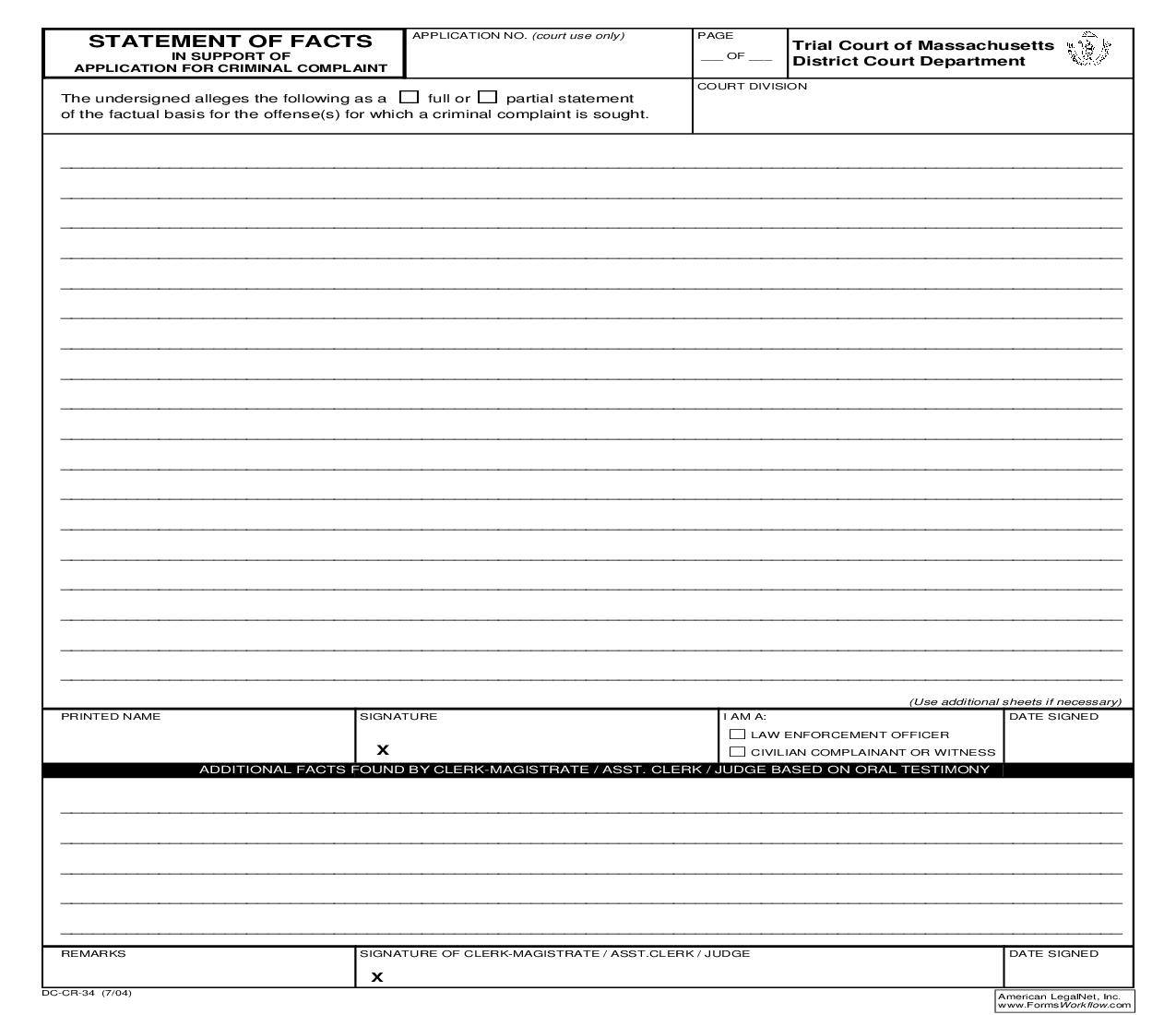
Task: Select the CIVILIAN COMPLAINANT OR WITNESS checkbox
Action: click(x=737, y=751)
